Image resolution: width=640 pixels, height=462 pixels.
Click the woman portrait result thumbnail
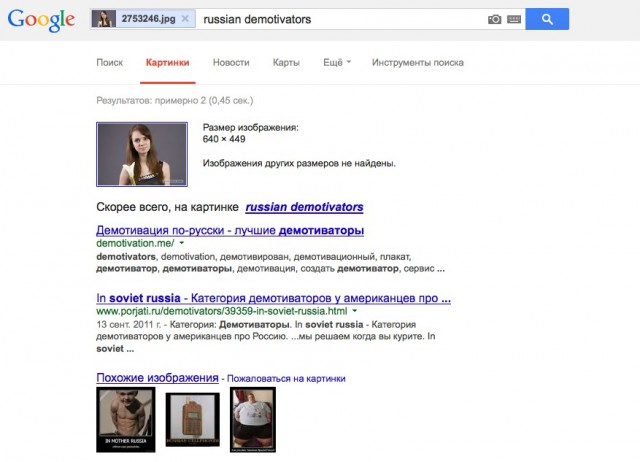coord(142,154)
